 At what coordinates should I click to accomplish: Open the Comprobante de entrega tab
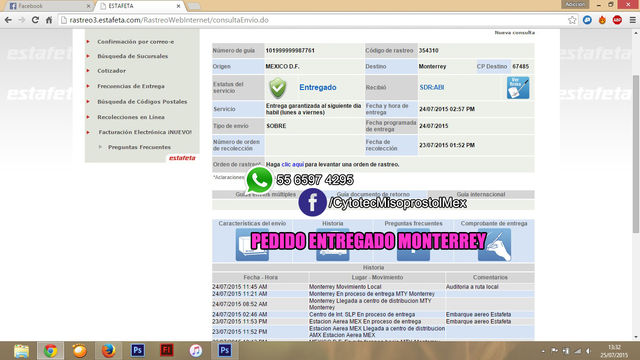coord(494,224)
